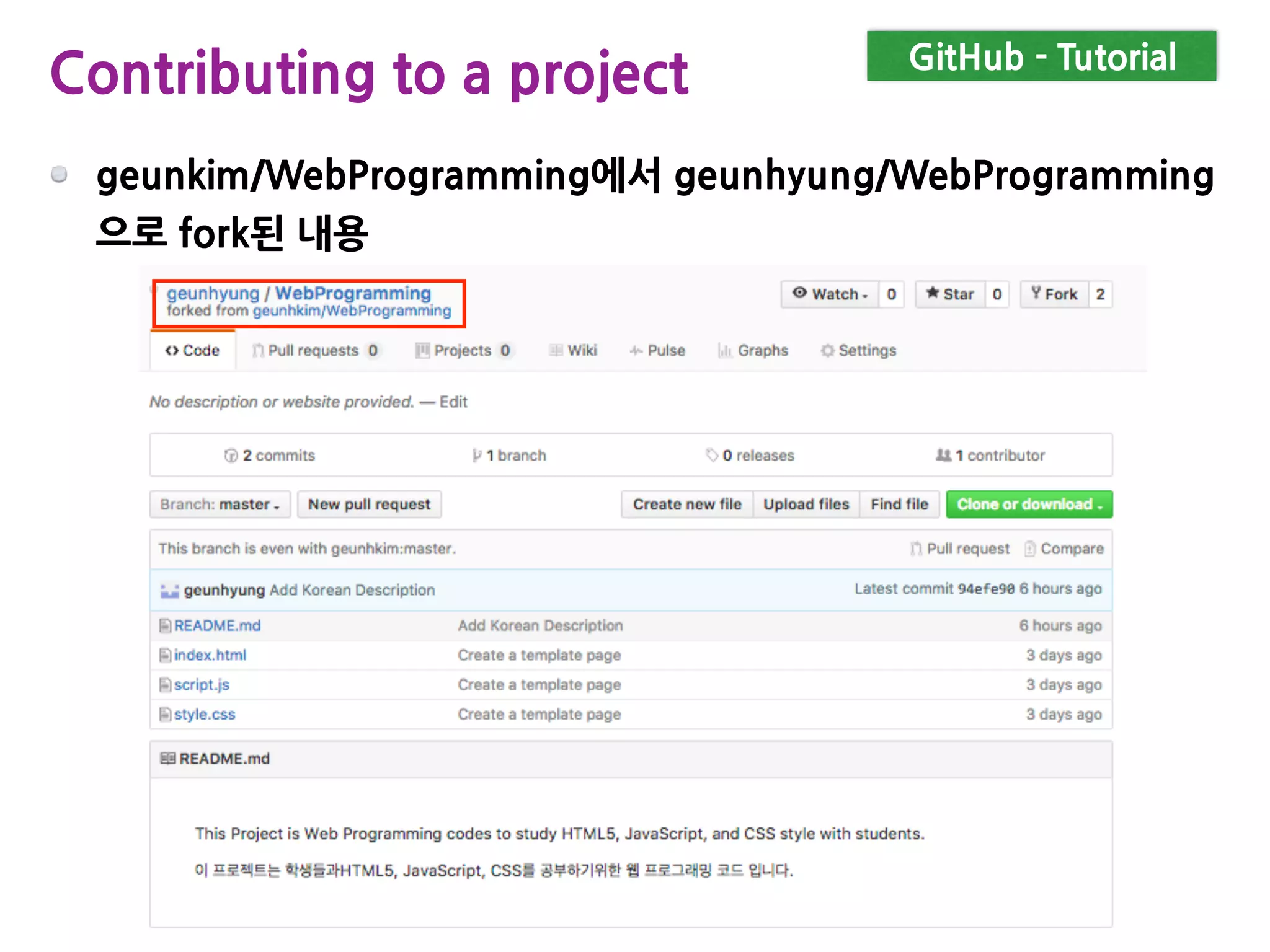Click the New pull request button
The width and height of the screenshot is (1270, 952).
[370, 504]
